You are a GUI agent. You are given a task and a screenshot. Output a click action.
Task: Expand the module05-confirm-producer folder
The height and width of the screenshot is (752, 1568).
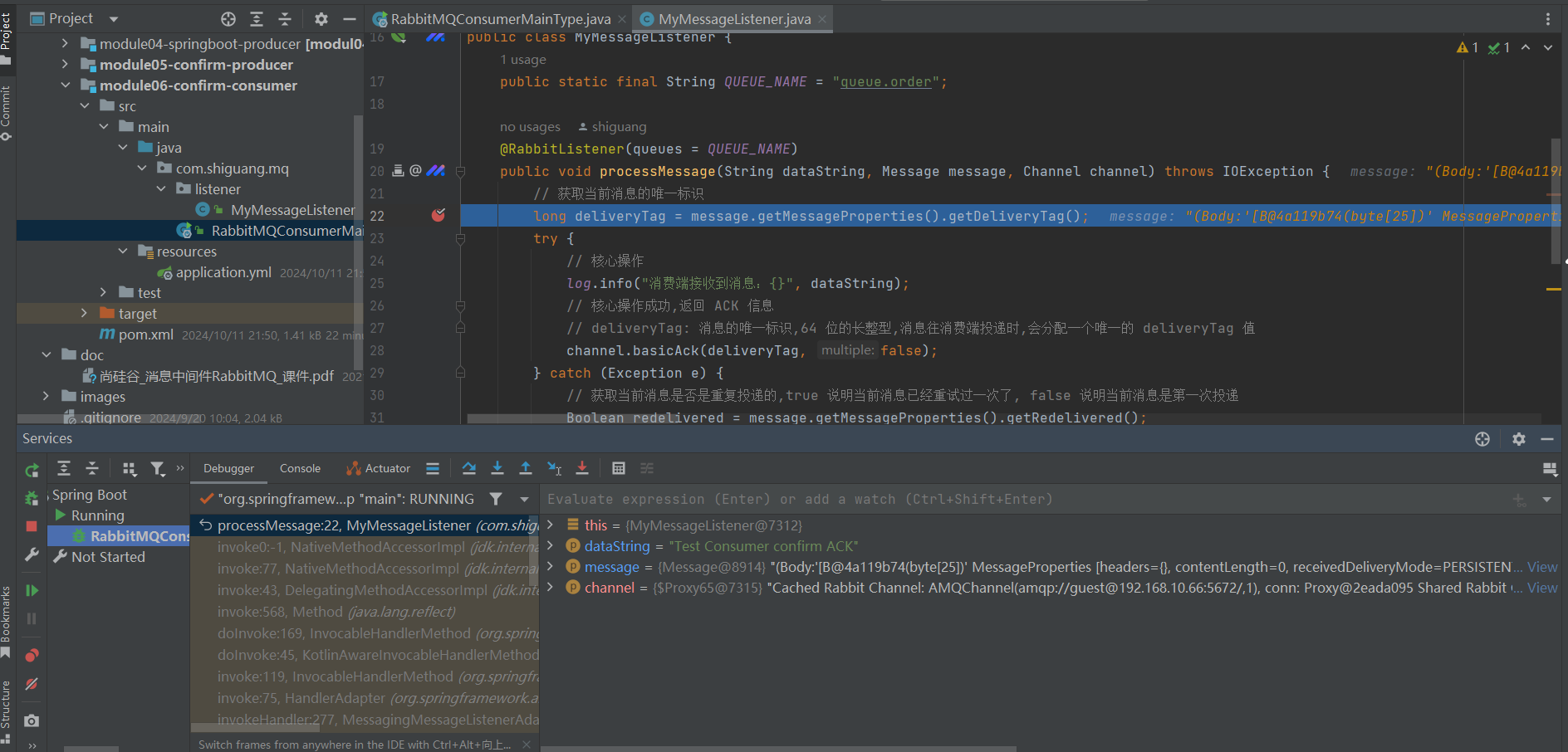pos(65,64)
